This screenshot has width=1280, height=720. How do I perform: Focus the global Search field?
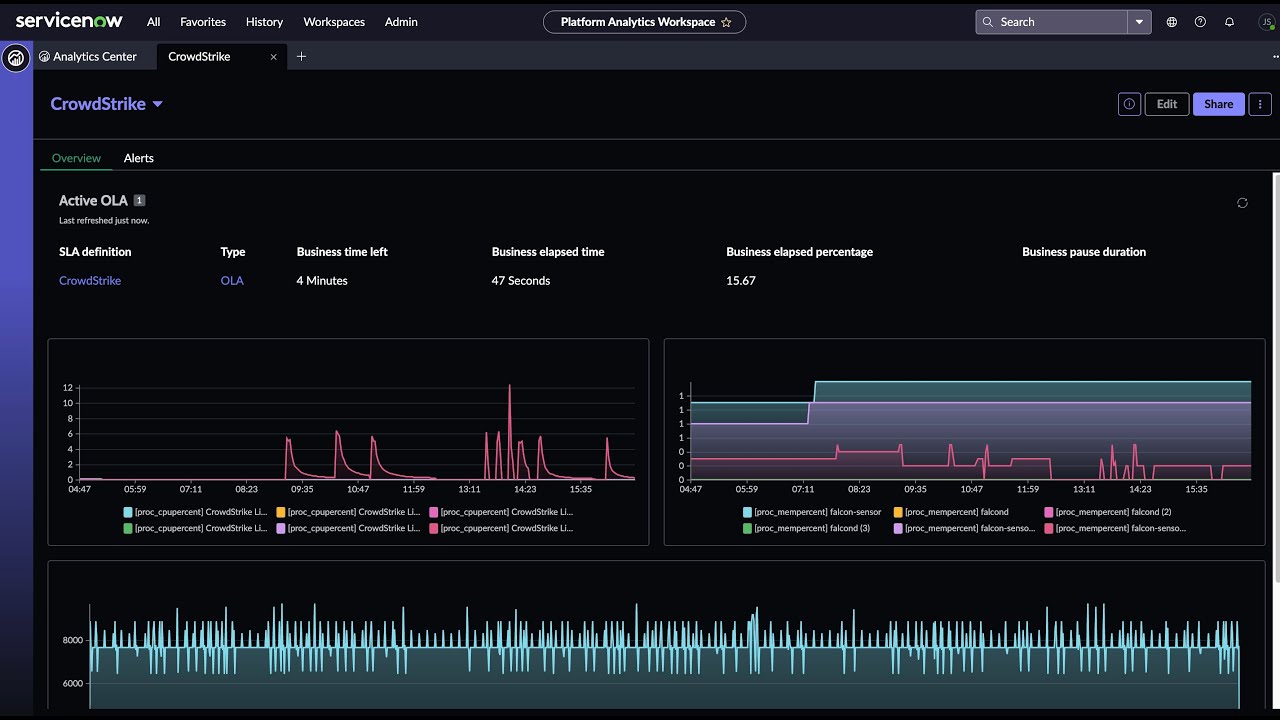click(x=1052, y=22)
